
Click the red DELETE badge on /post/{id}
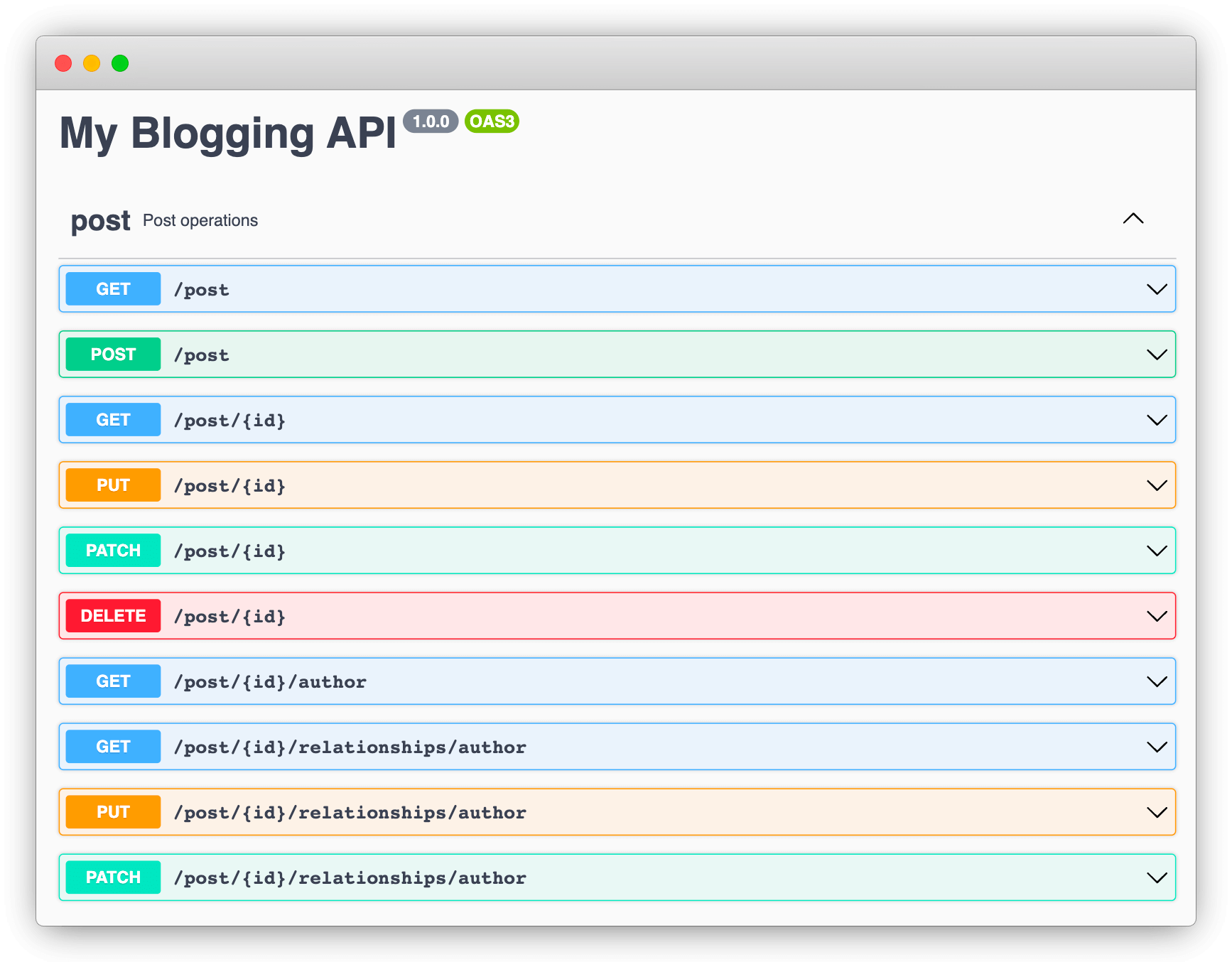pos(112,615)
